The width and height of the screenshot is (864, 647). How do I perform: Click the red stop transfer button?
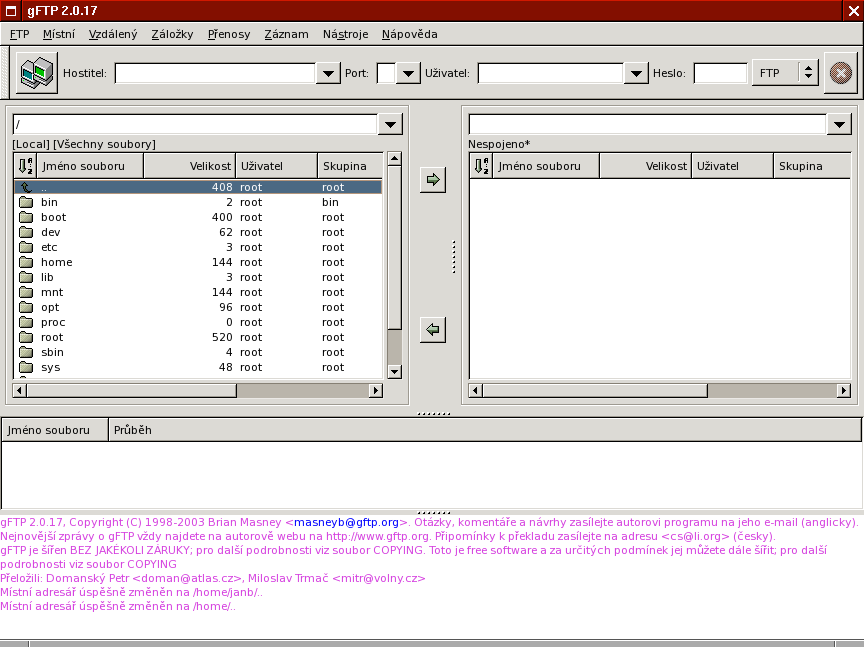[840, 73]
